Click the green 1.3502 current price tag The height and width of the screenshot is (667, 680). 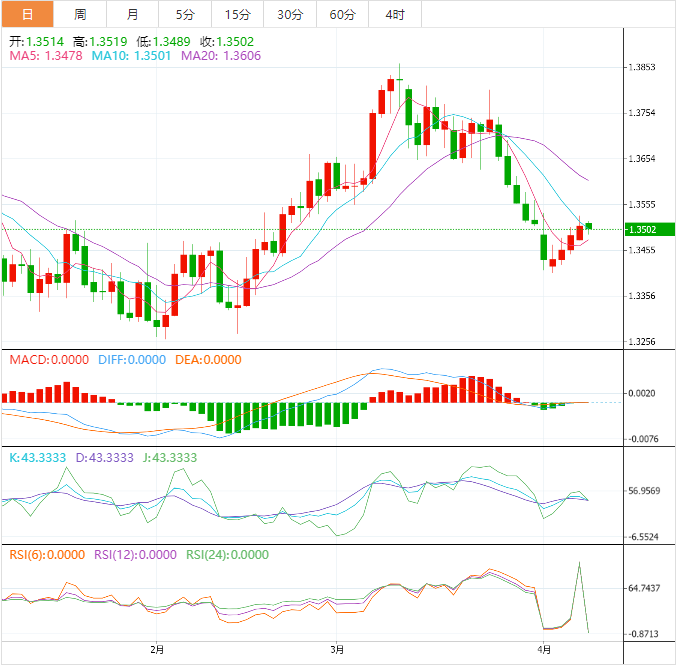pyautogui.click(x=649, y=229)
